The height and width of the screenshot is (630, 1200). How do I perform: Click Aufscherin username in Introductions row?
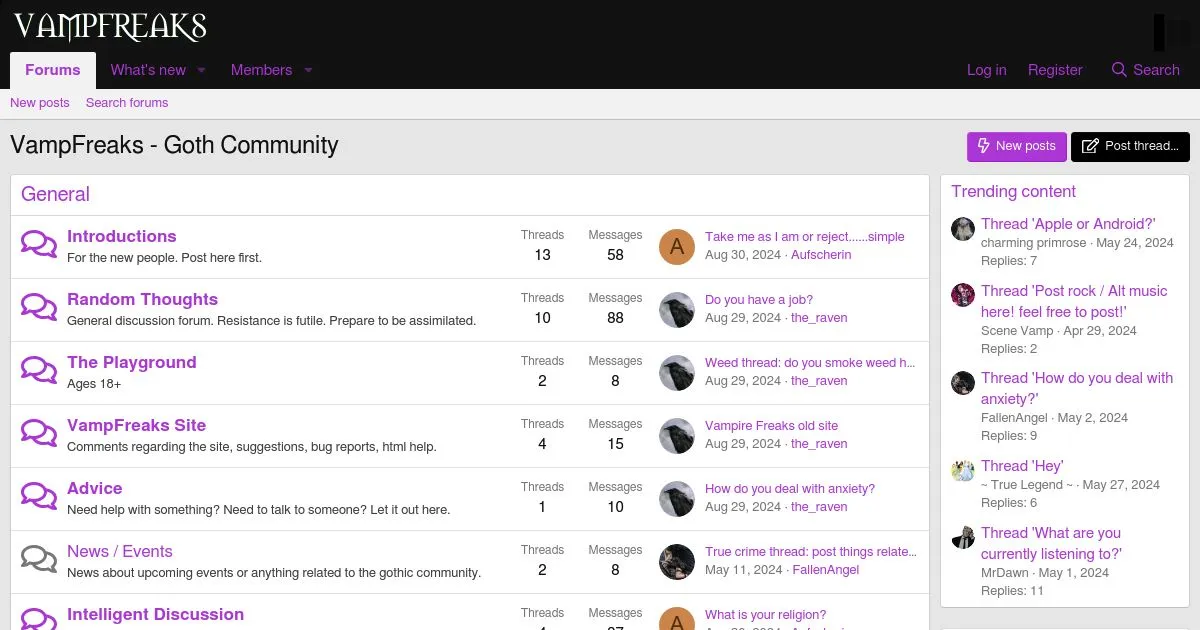(x=821, y=255)
